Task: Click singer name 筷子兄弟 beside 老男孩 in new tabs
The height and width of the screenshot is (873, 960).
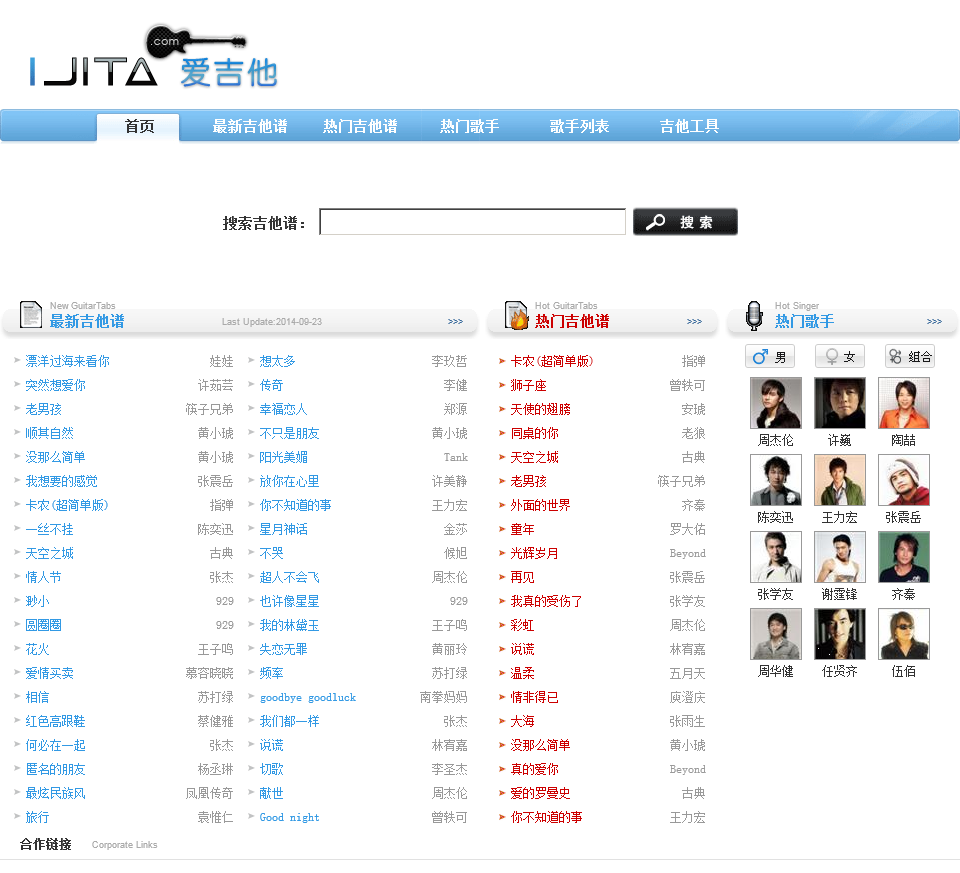Action: (x=209, y=409)
